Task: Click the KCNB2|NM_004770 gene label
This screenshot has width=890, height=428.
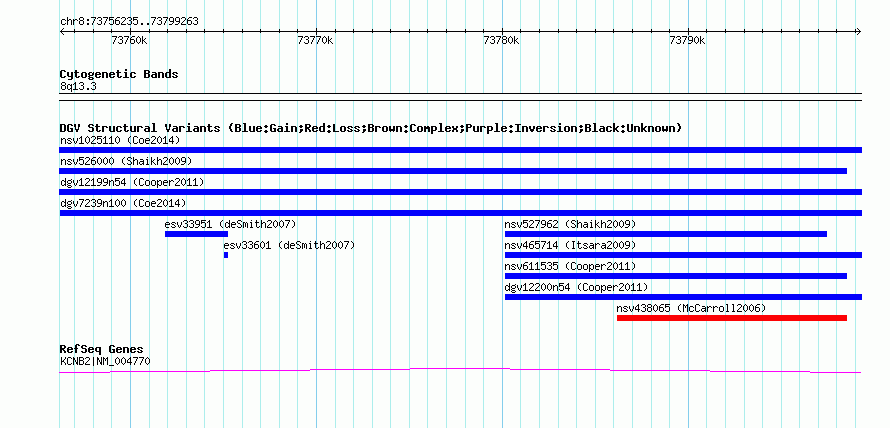Action: [105, 361]
